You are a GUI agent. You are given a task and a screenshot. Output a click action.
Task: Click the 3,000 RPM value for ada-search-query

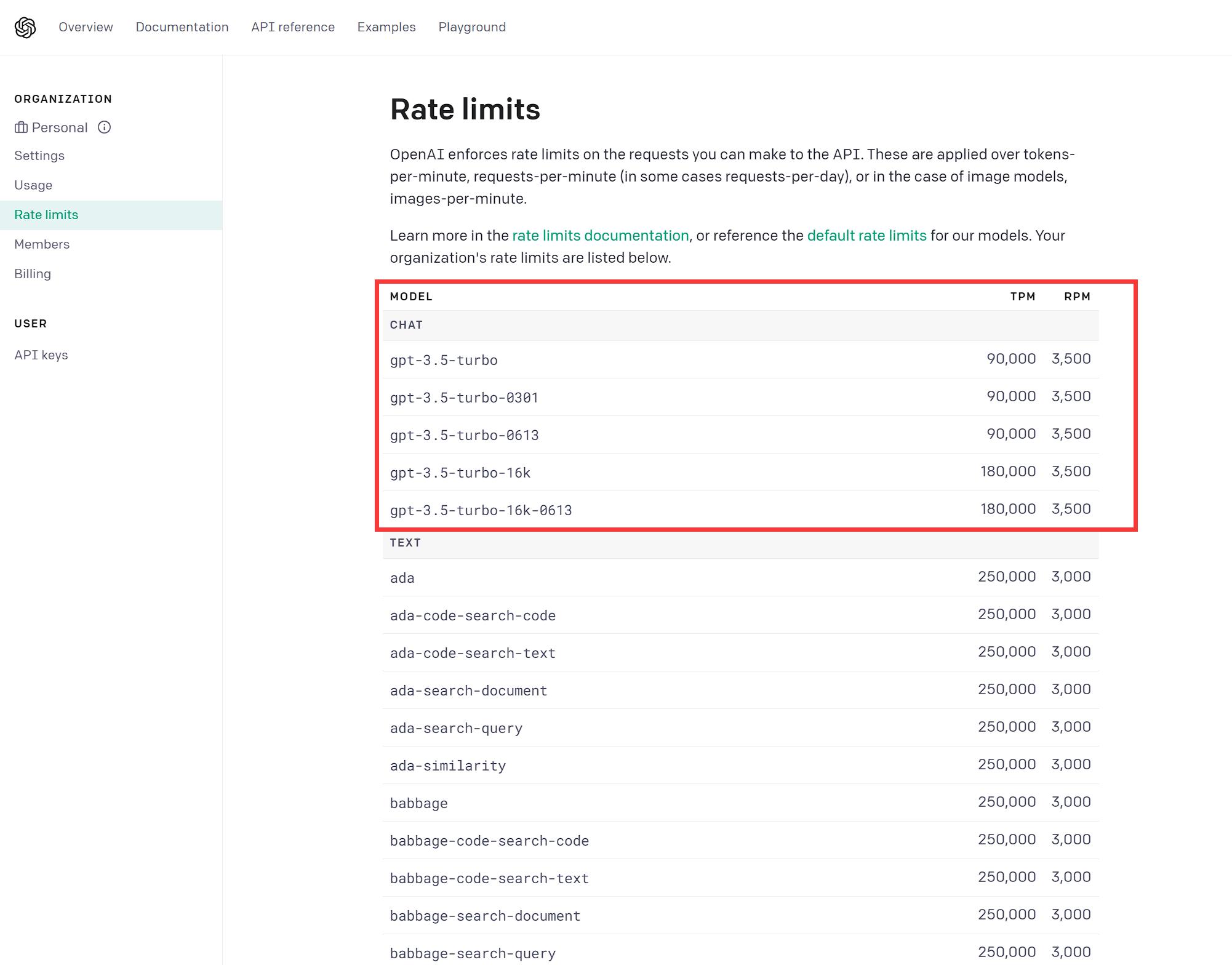(x=1071, y=727)
